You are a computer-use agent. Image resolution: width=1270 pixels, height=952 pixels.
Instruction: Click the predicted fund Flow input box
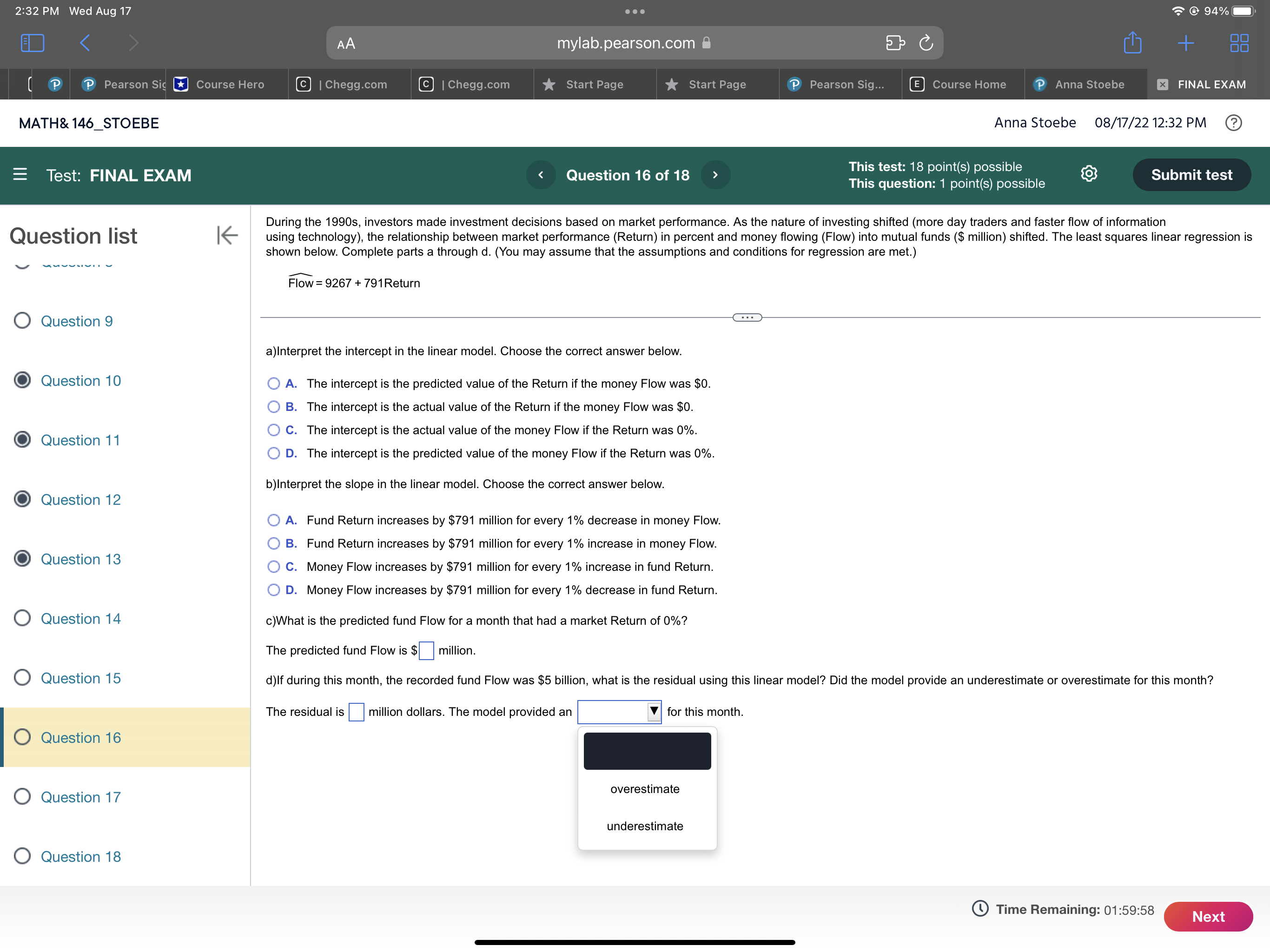[x=425, y=651]
